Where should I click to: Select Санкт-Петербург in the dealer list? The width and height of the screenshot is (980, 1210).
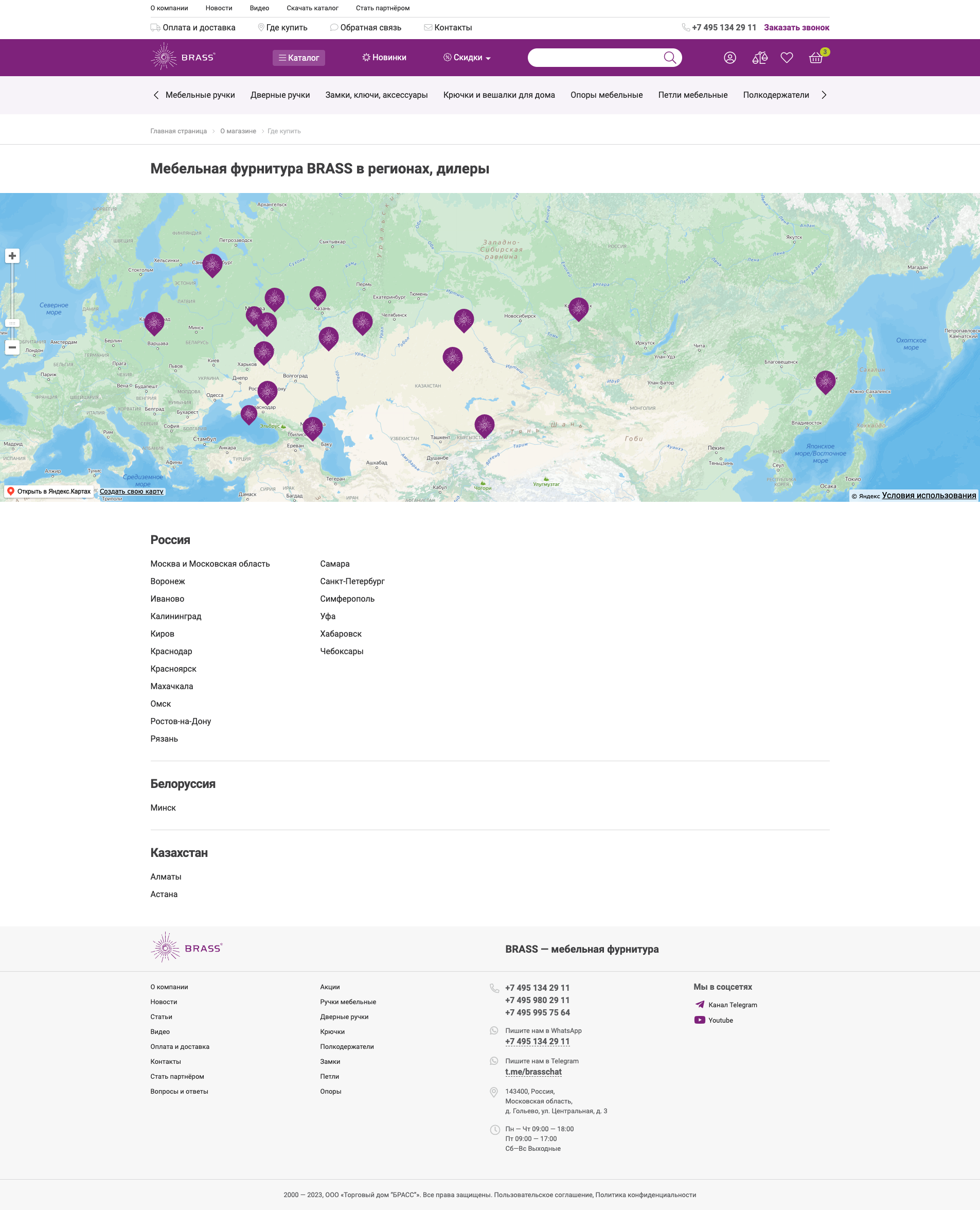coord(352,581)
